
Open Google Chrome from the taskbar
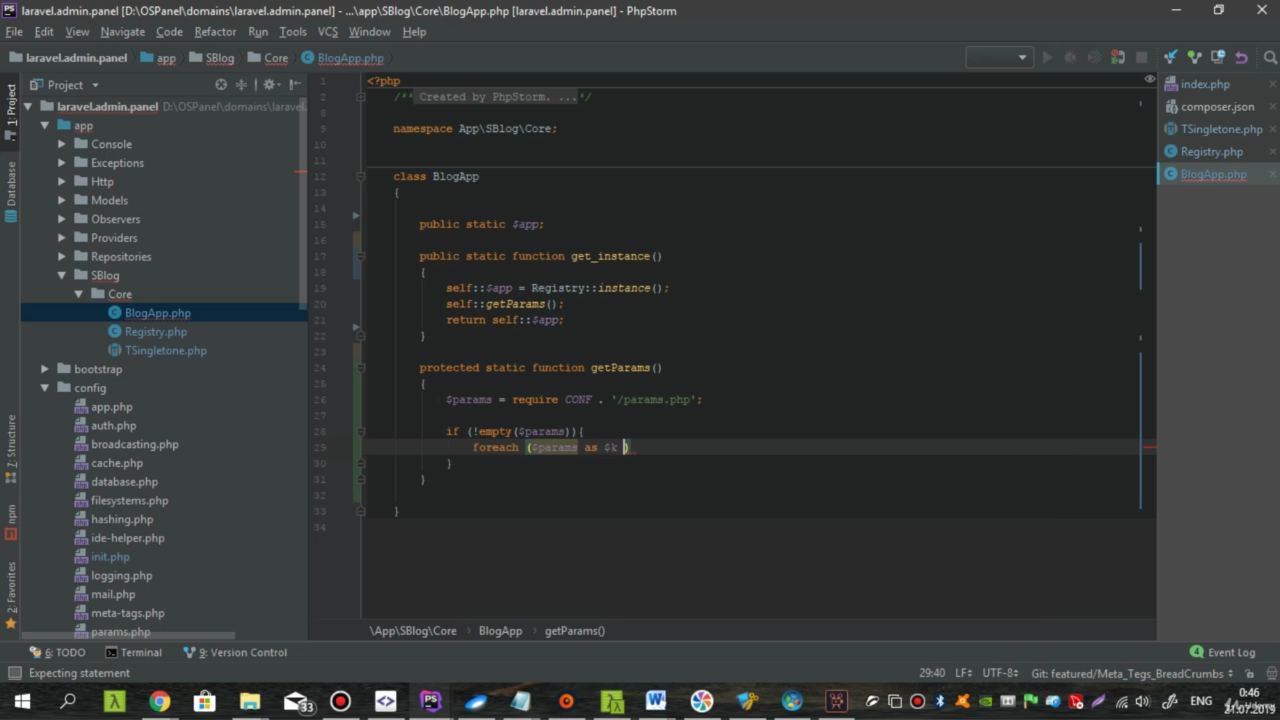160,701
